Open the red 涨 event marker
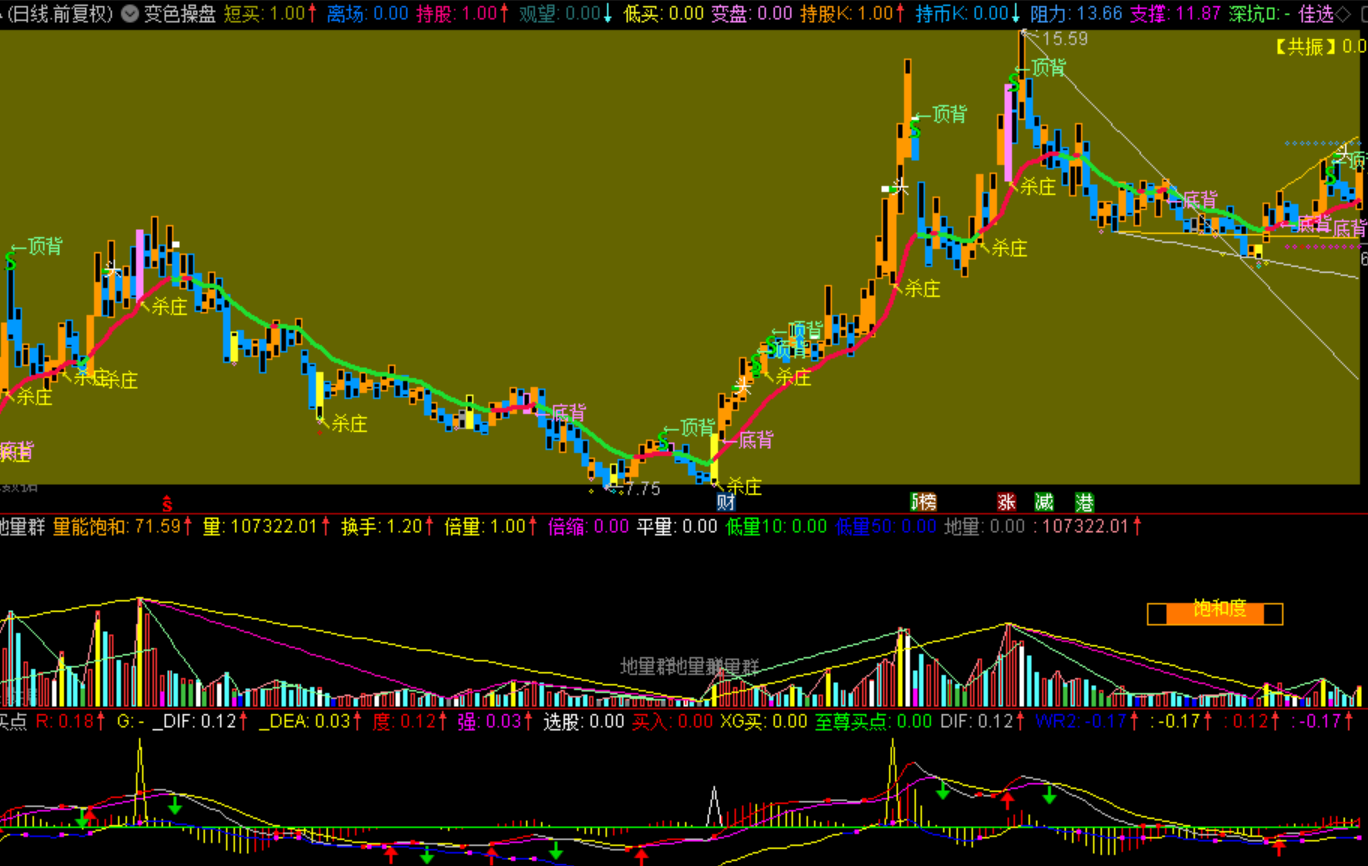Image resolution: width=1368 pixels, height=866 pixels. pyautogui.click(x=1006, y=502)
